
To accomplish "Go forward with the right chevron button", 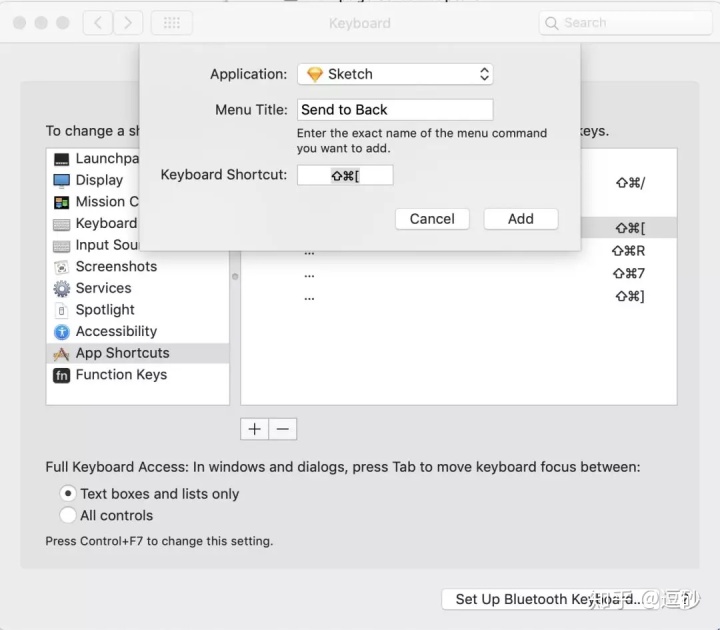I will (x=128, y=22).
